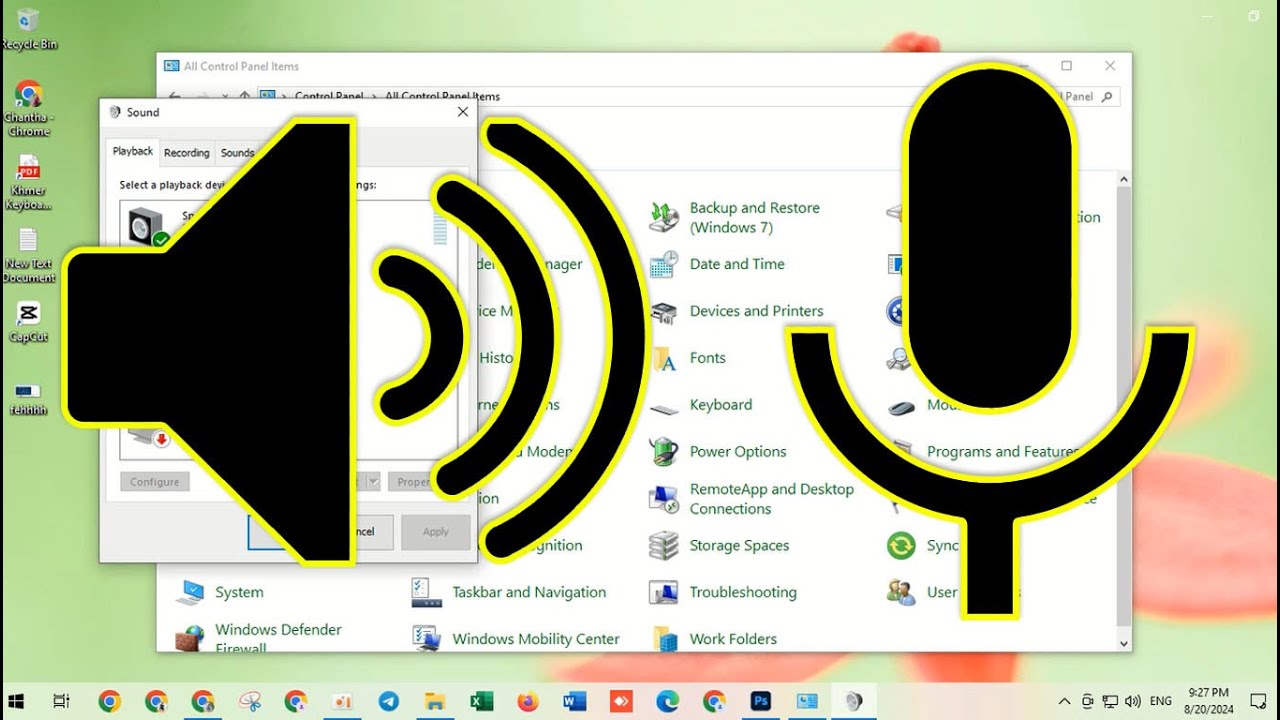Open the Programs and Features link
This screenshot has width=1280, height=720.
(1002, 452)
